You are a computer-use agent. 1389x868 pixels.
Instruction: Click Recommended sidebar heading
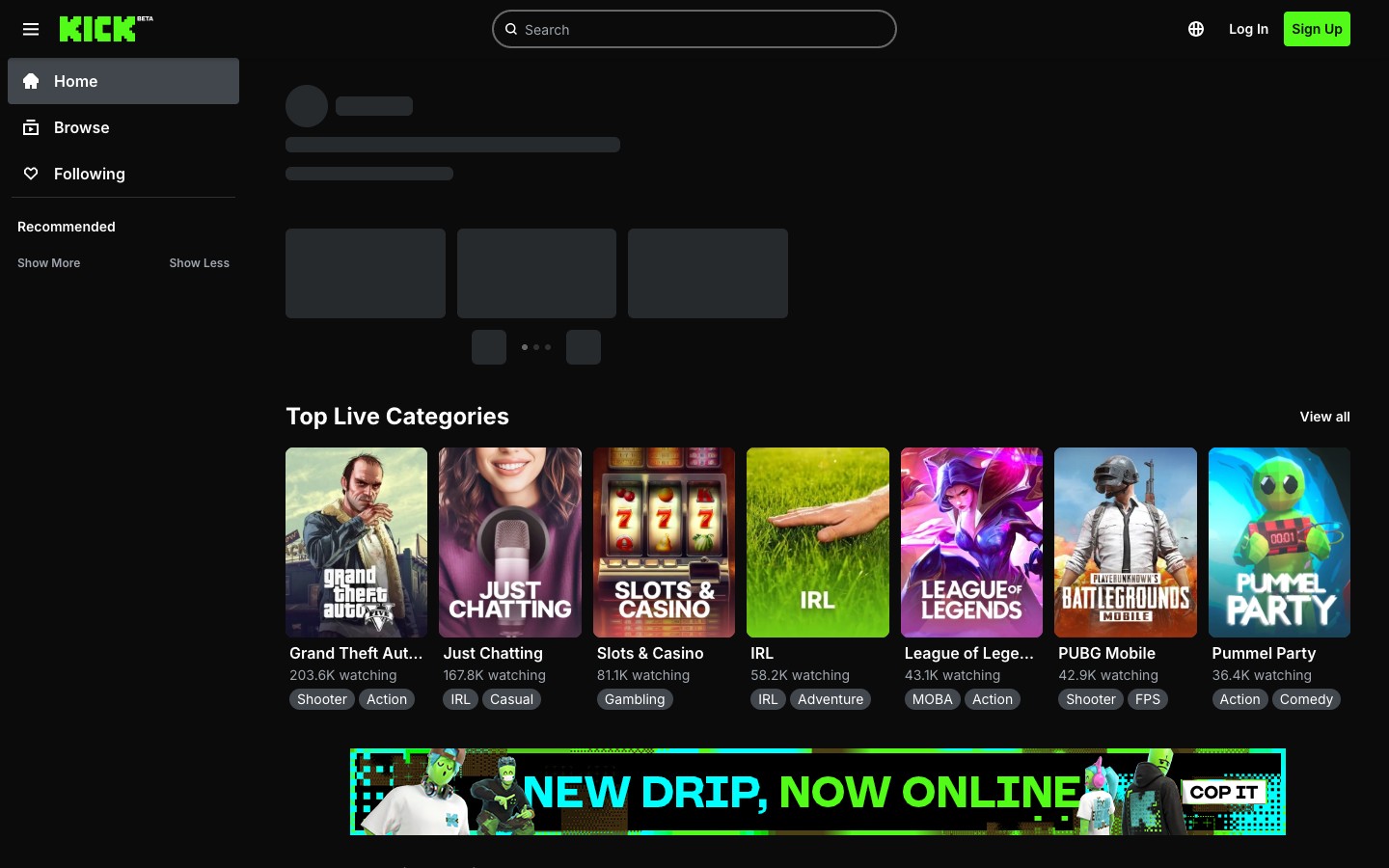pyautogui.click(x=67, y=227)
